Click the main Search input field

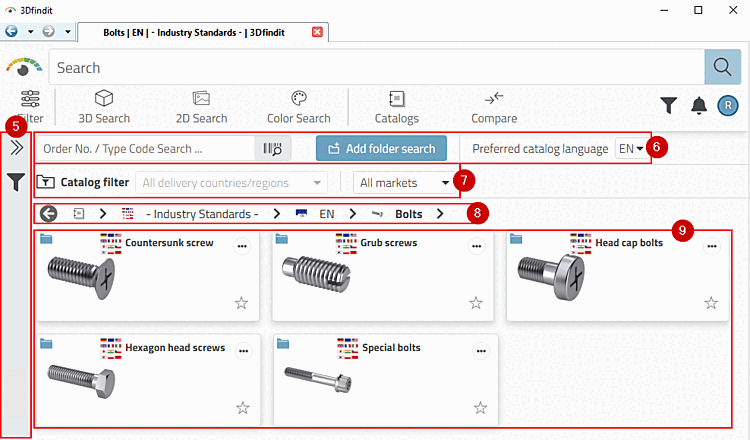tap(377, 67)
